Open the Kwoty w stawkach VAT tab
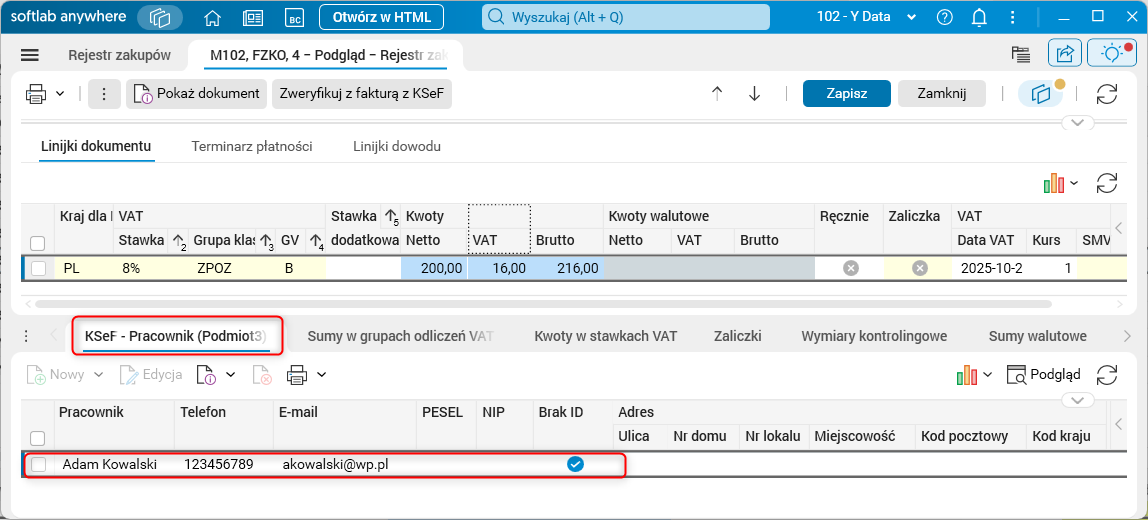Viewport: 1148px width, 520px height. (606, 336)
